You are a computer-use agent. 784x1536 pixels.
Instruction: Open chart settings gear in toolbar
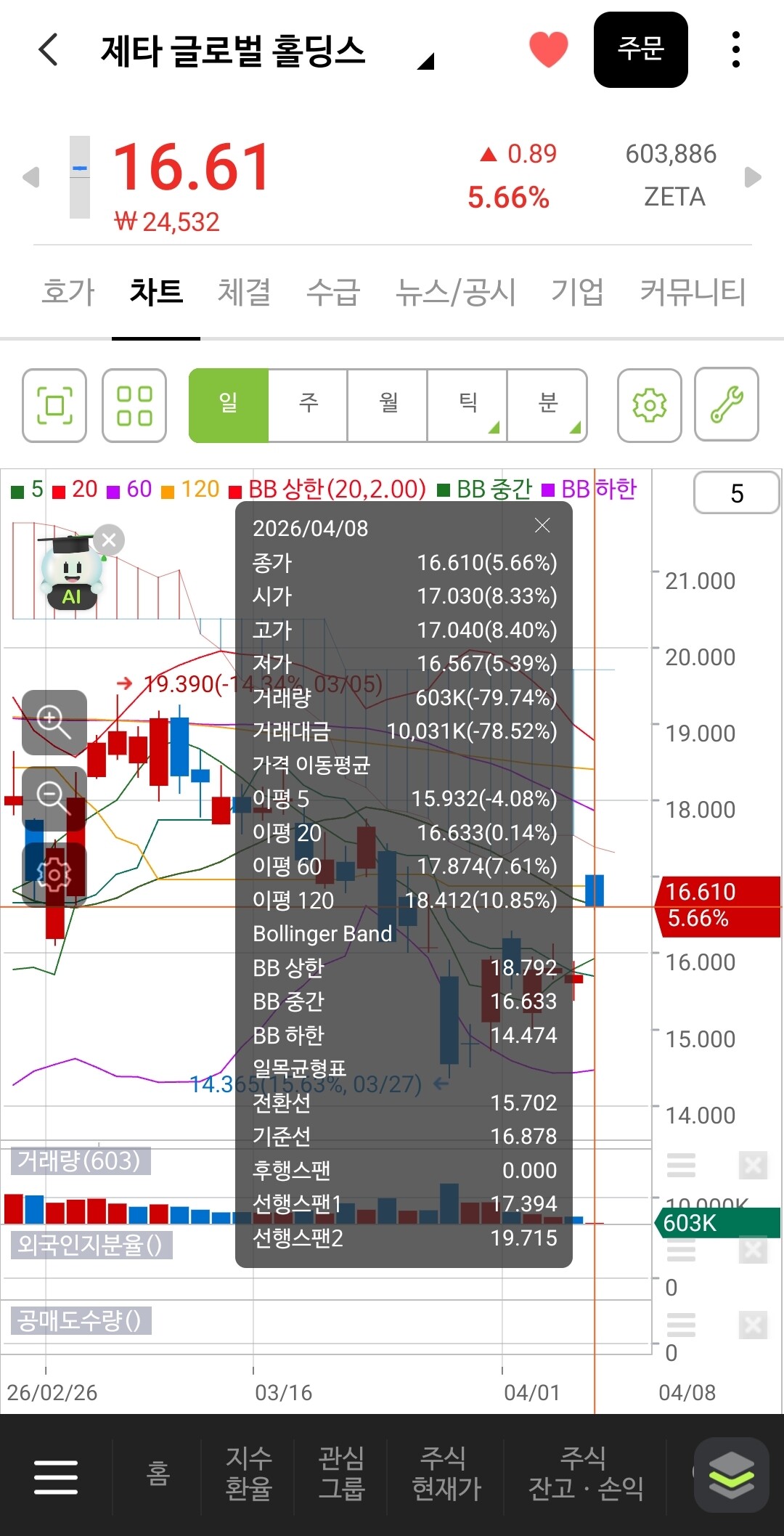[x=650, y=405]
